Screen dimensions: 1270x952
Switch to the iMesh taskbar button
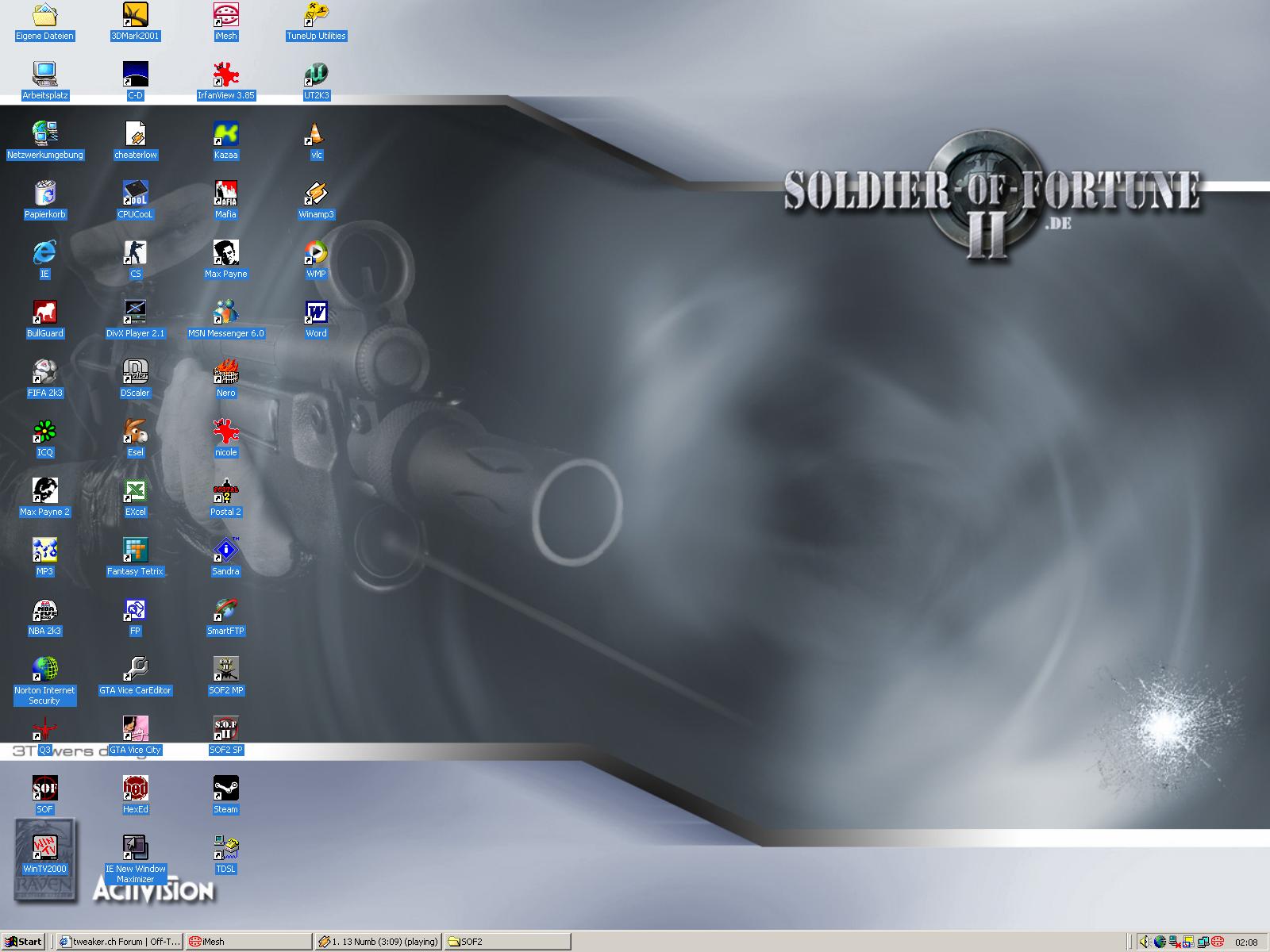point(248,942)
